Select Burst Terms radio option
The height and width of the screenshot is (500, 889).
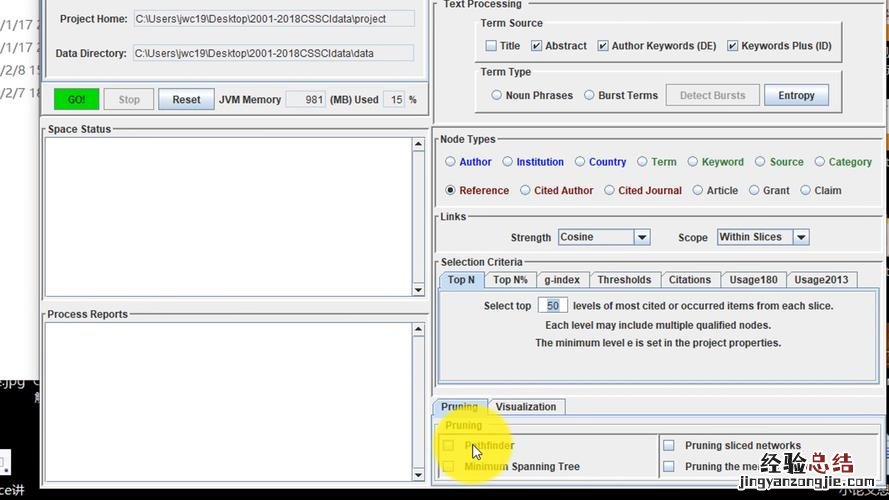(589, 96)
